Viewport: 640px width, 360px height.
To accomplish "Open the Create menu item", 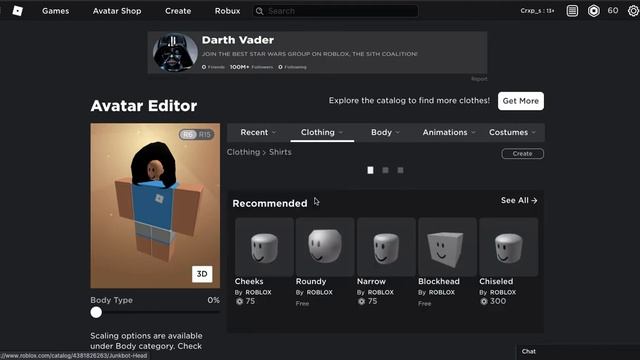I will [x=178, y=11].
